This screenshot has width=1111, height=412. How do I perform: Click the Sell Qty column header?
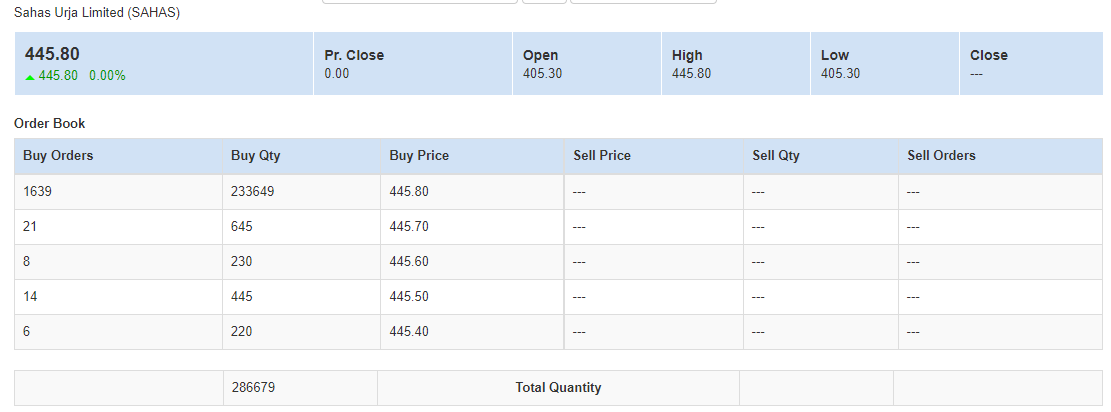click(x=776, y=156)
